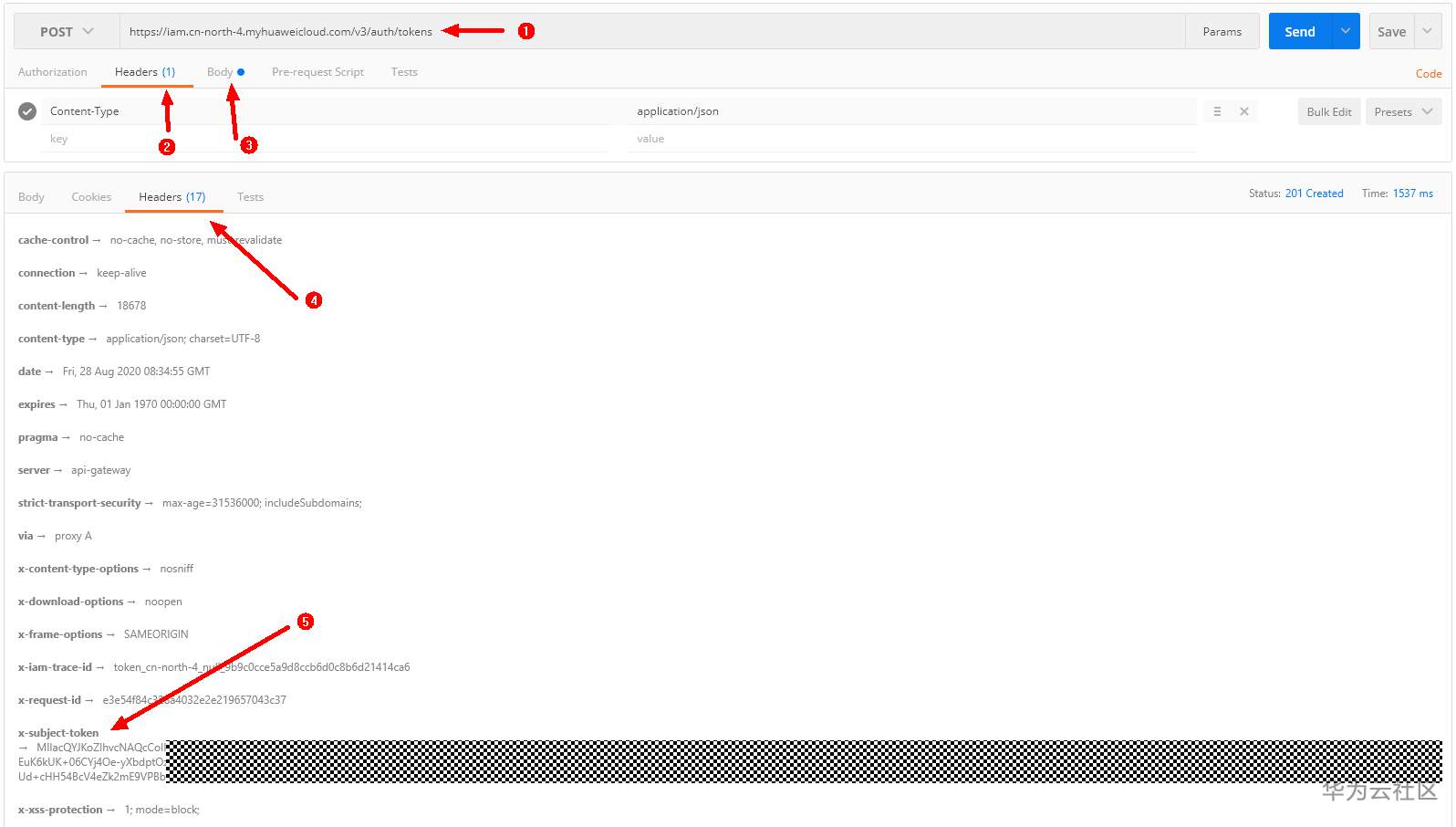
Task: Select the expires header value
Action: coord(151,404)
